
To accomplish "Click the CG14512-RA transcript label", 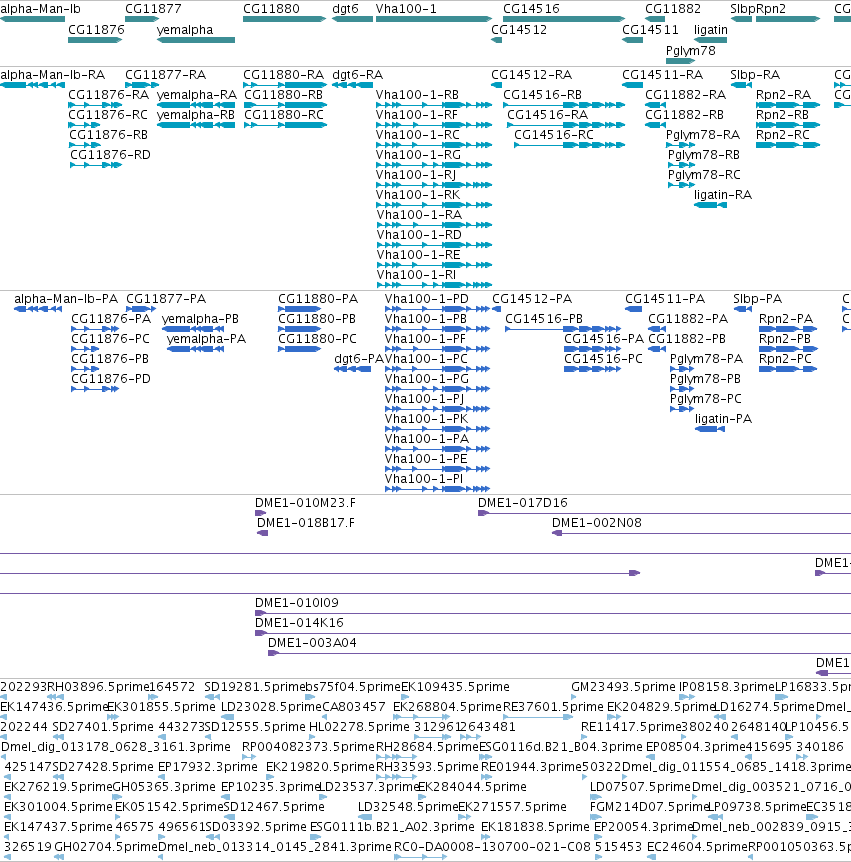I will pos(532,75).
